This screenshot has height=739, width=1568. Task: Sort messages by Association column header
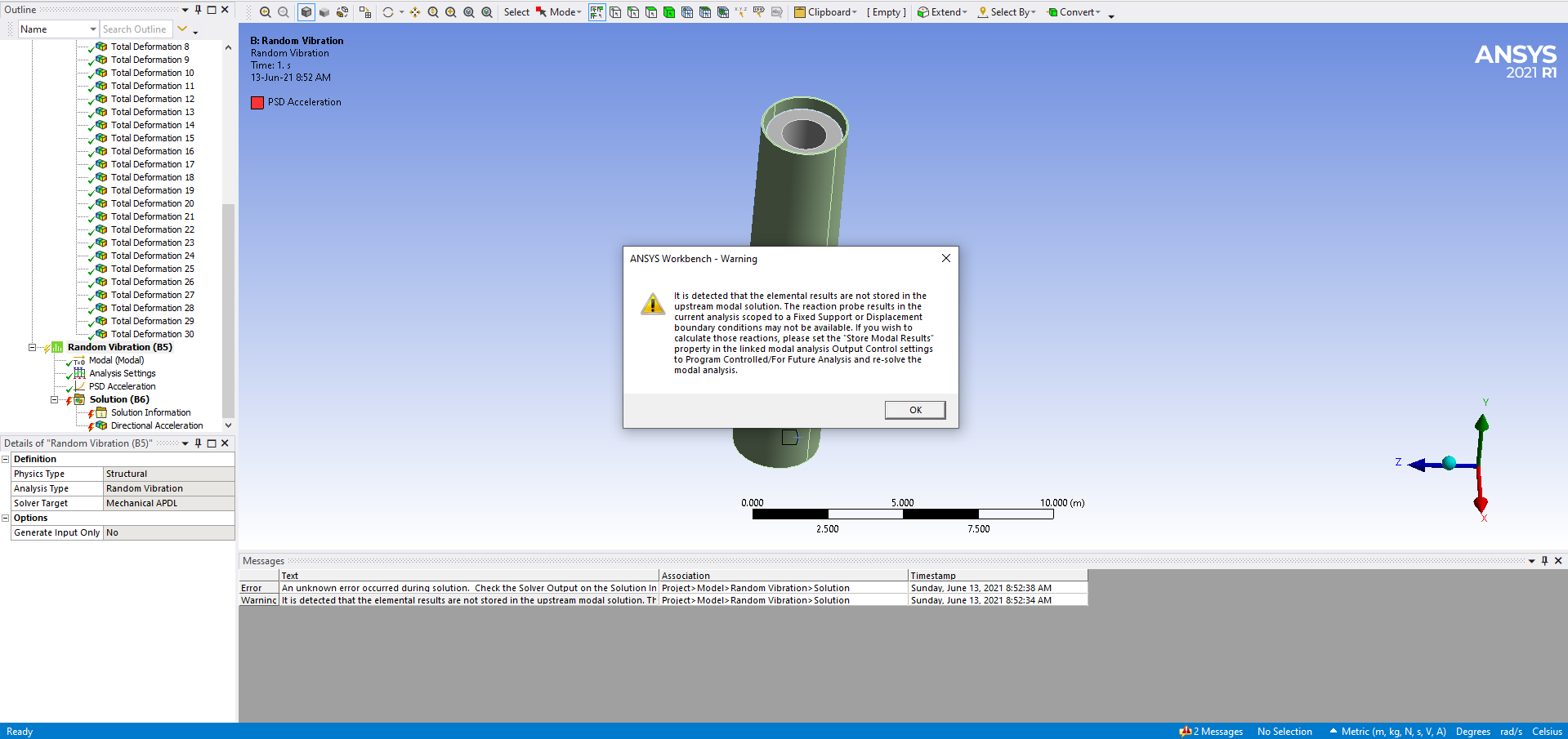(784, 576)
